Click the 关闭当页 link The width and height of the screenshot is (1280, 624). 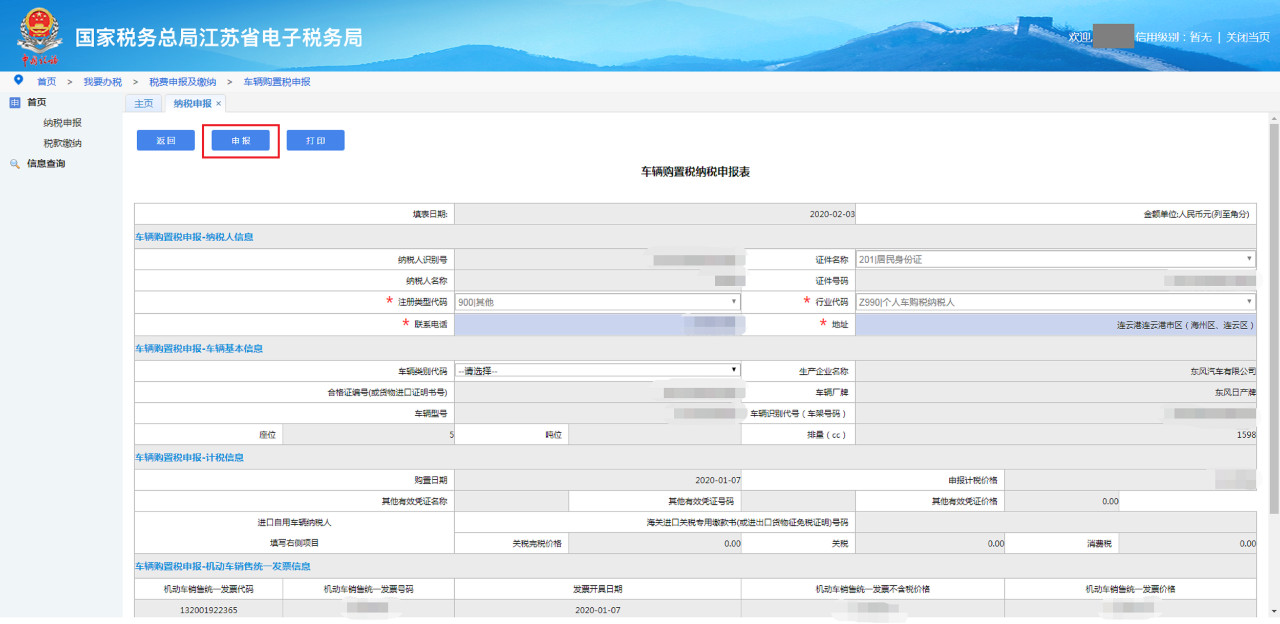1248,37
